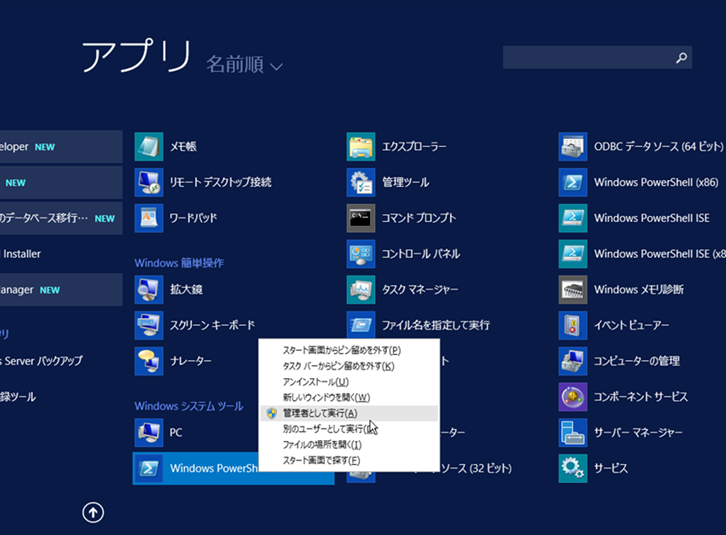This screenshot has width=726, height=535.
Task: Launch サーバー マネージャー icon
Action: pyautogui.click(x=573, y=432)
